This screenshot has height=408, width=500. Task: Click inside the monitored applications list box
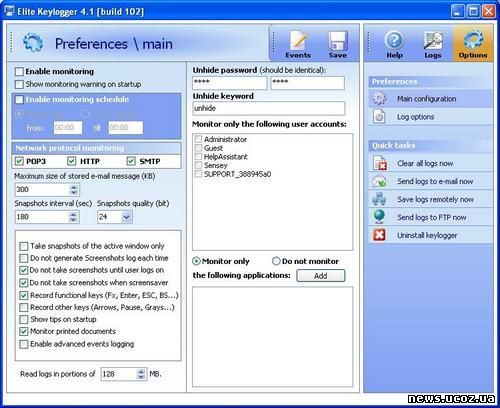pos(272,337)
